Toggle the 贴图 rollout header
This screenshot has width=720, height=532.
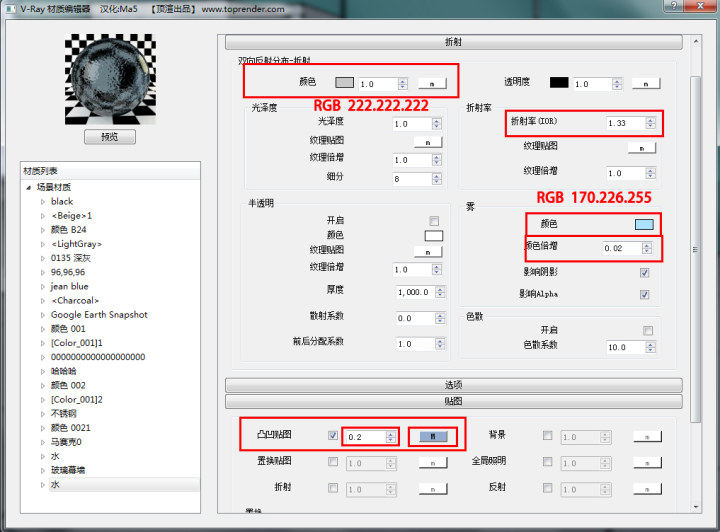coord(454,401)
